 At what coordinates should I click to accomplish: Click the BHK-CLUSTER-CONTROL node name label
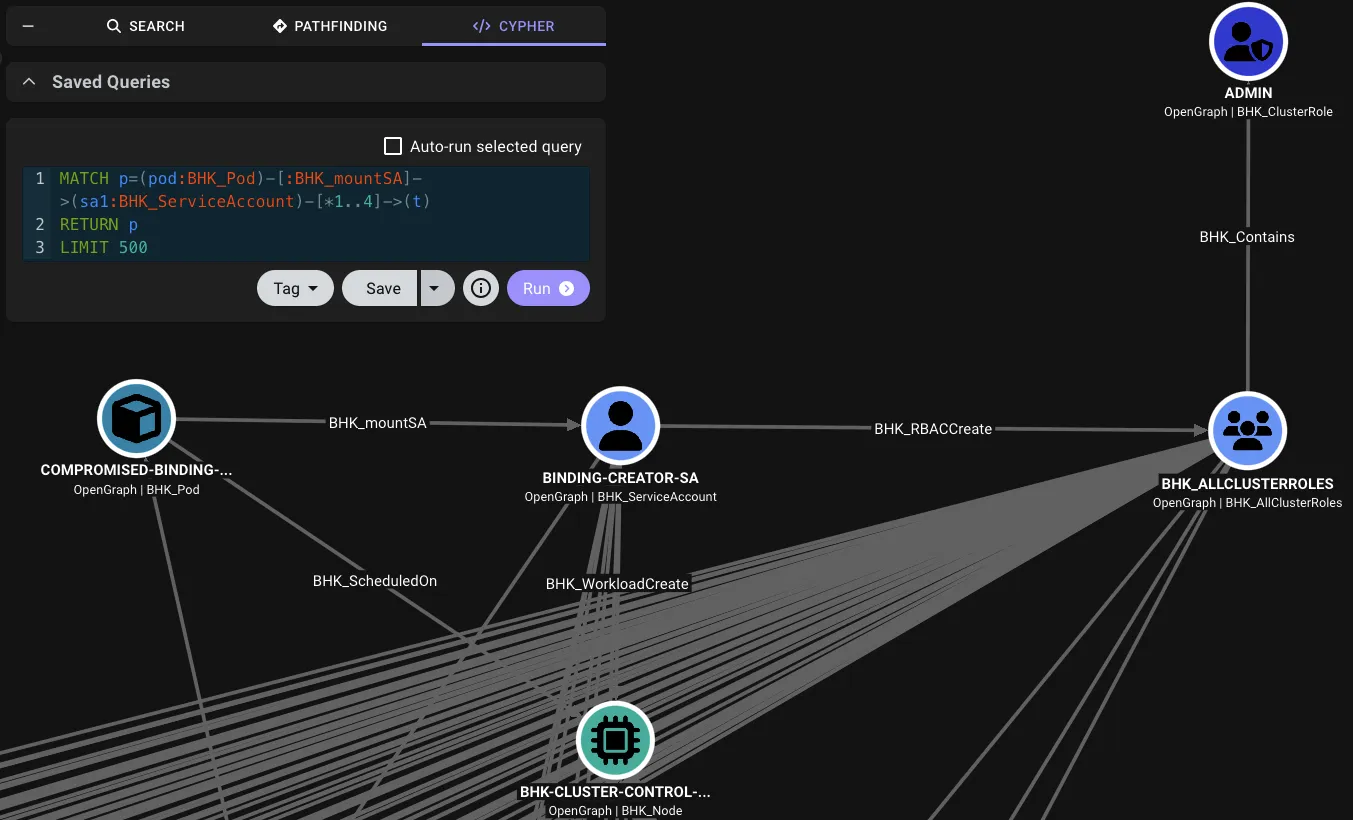pyautogui.click(x=615, y=792)
